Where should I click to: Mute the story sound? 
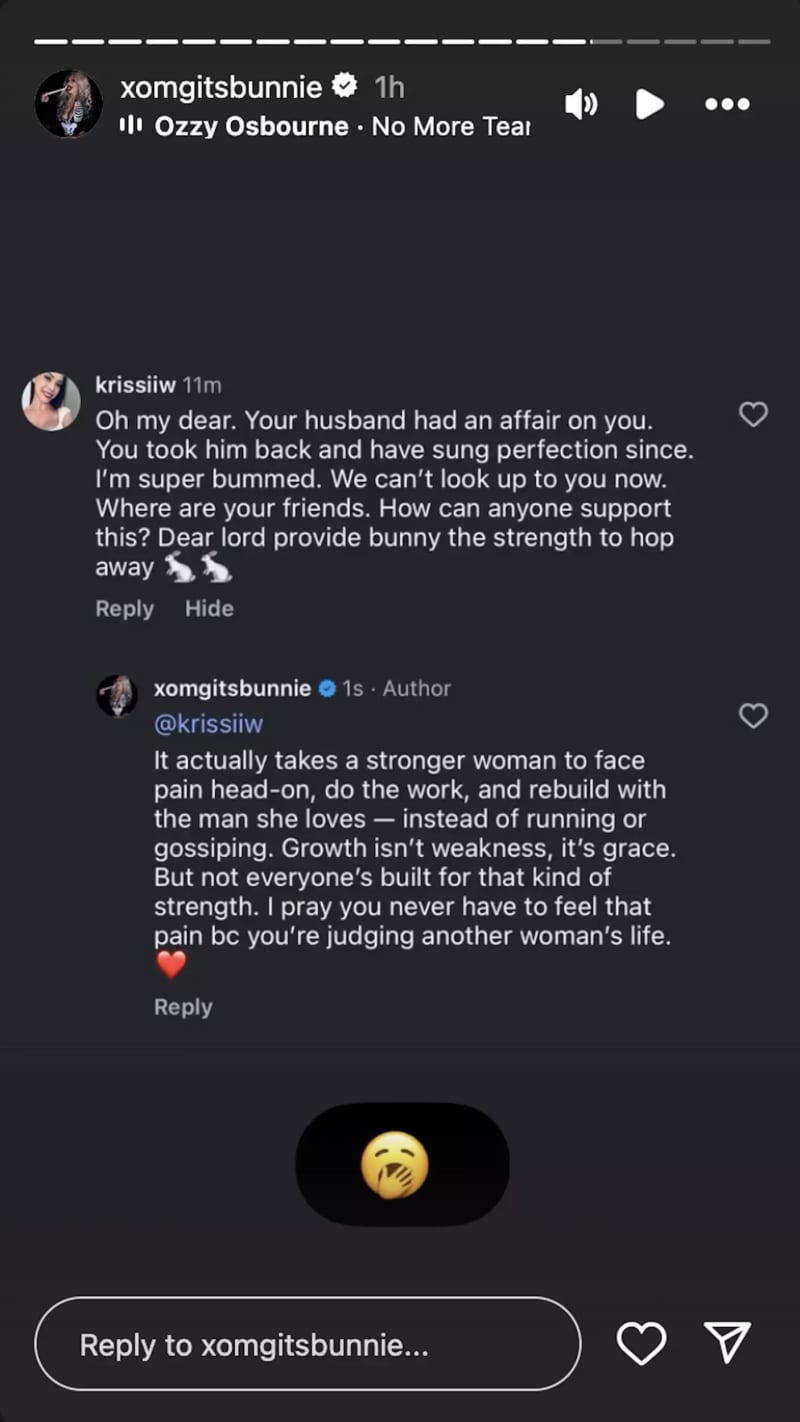(x=581, y=104)
